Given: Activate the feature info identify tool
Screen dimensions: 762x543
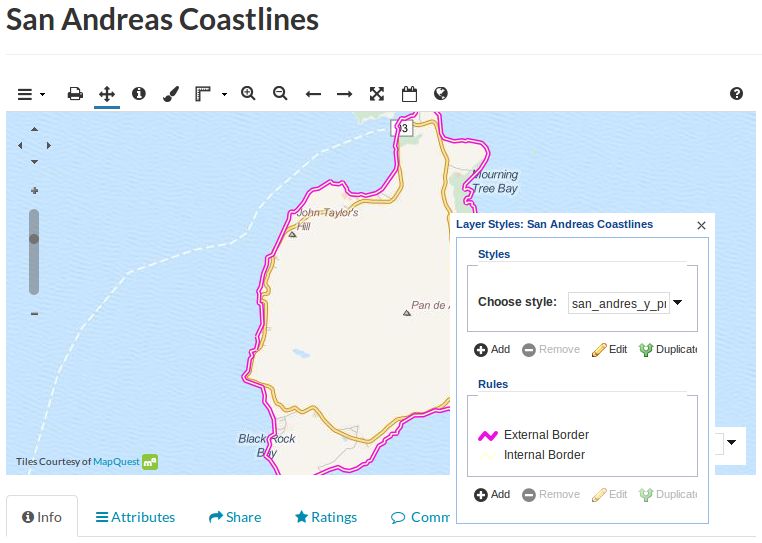Looking at the screenshot, I should [x=139, y=93].
